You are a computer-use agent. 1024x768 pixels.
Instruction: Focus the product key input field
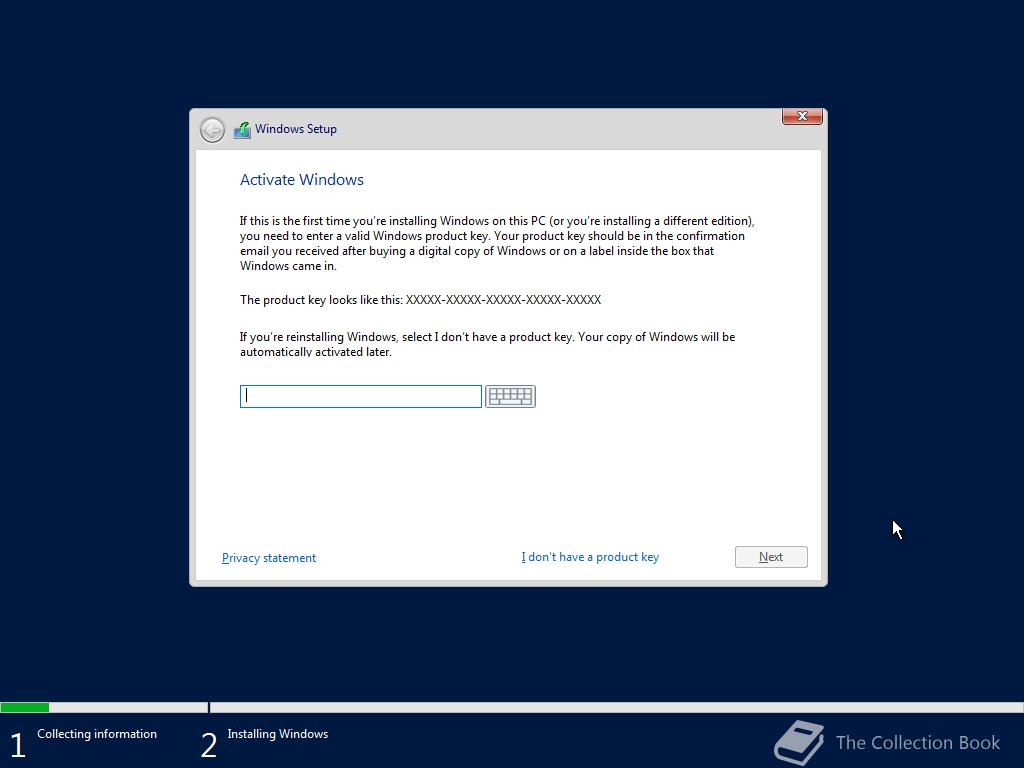point(360,396)
